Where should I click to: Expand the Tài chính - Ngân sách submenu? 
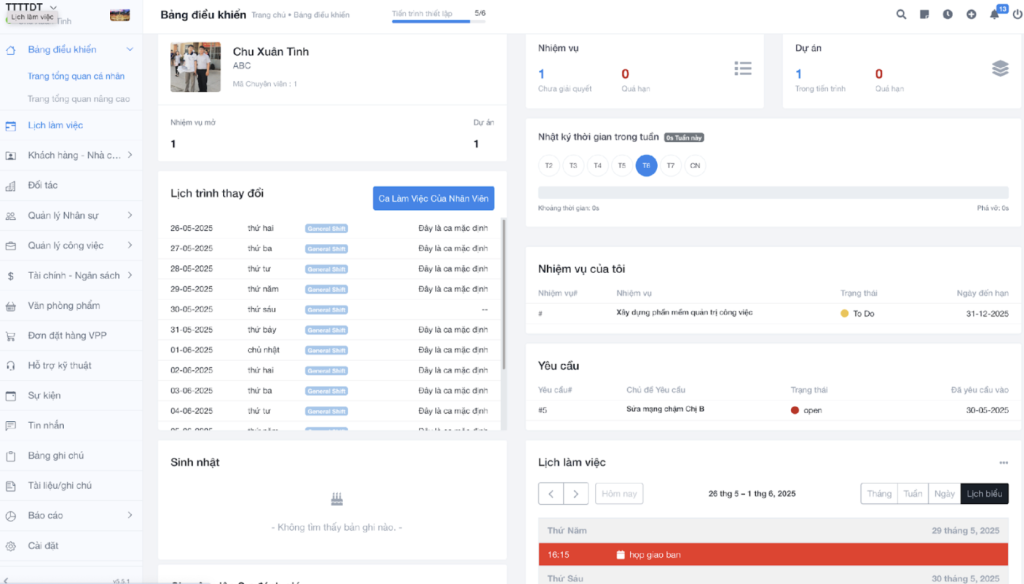[x=130, y=275]
